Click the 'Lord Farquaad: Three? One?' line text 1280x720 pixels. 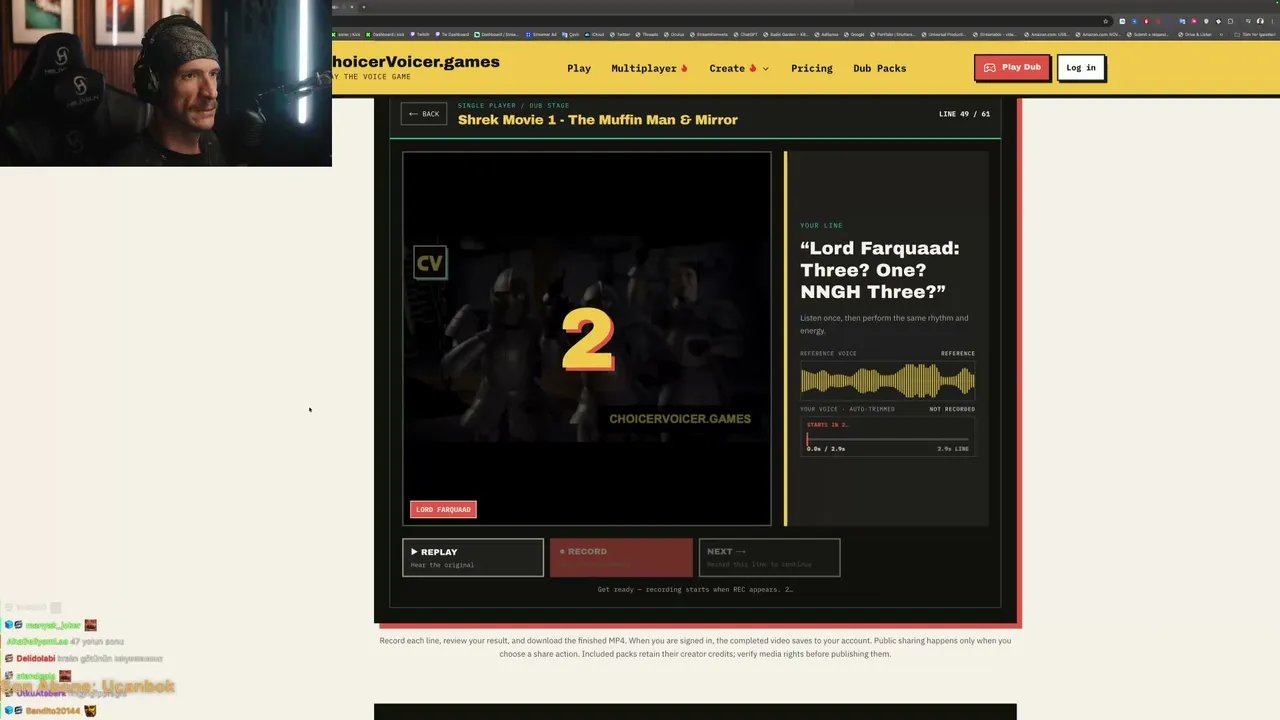(x=880, y=269)
